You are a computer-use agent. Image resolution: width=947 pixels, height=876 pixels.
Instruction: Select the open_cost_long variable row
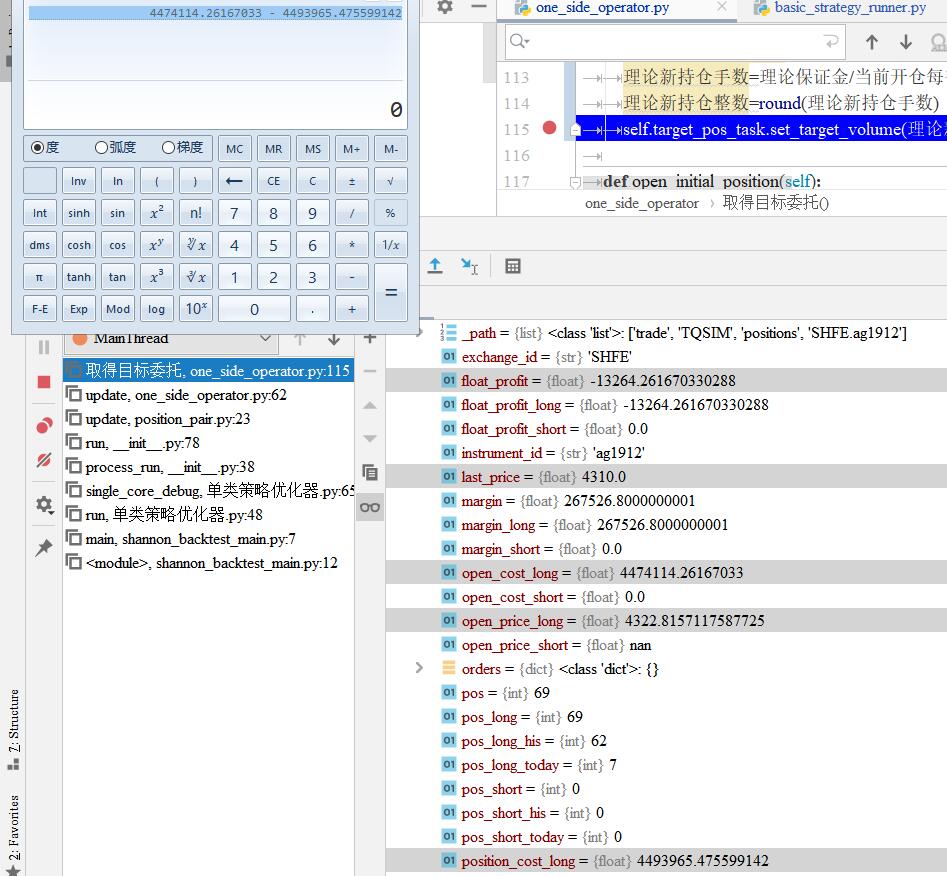tap(666, 573)
